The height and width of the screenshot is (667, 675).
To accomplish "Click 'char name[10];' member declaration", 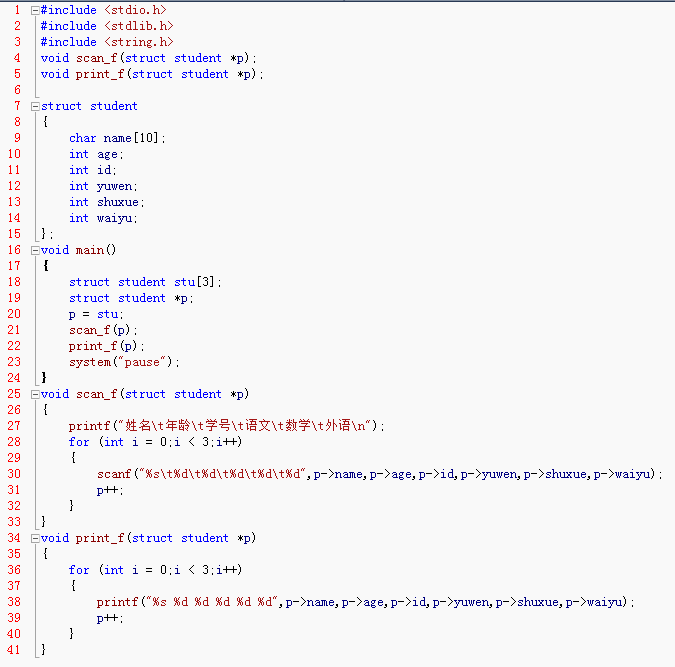I will [x=117, y=138].
